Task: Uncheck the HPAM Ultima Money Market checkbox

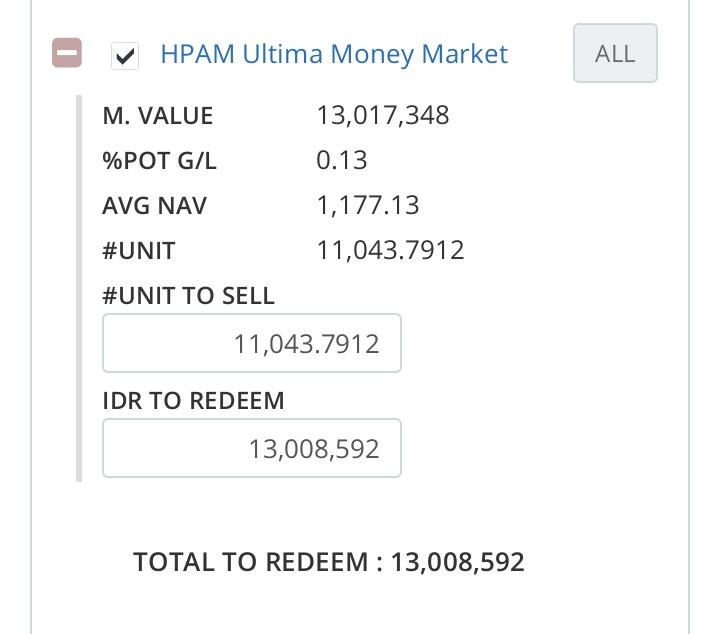Action: (x=125, y=55)
